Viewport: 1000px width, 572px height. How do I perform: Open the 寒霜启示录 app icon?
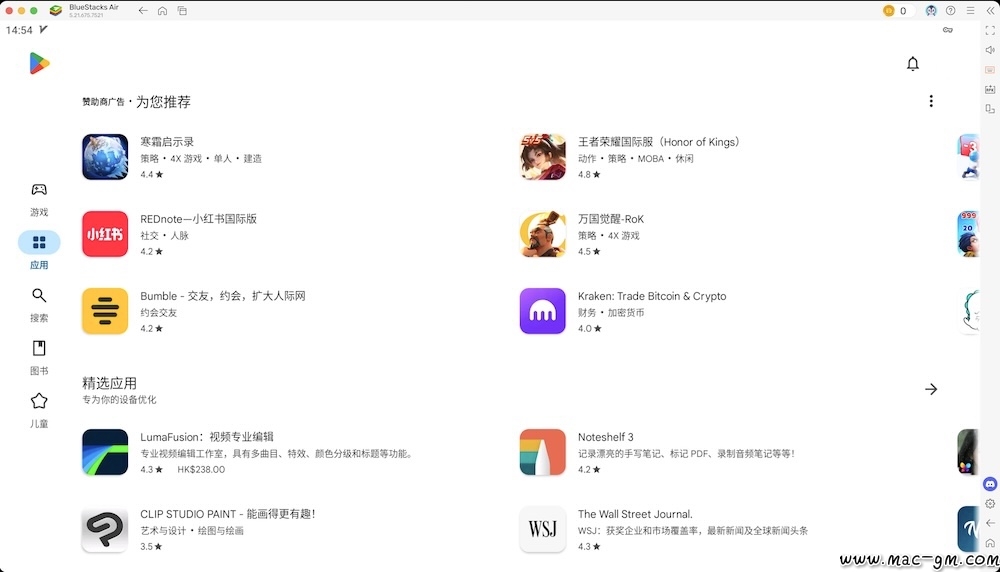(x=105, y=157)
